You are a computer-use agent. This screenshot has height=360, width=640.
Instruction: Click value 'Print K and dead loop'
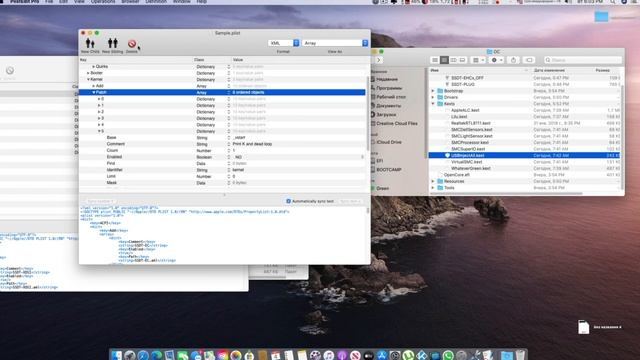tap(252, 144)
